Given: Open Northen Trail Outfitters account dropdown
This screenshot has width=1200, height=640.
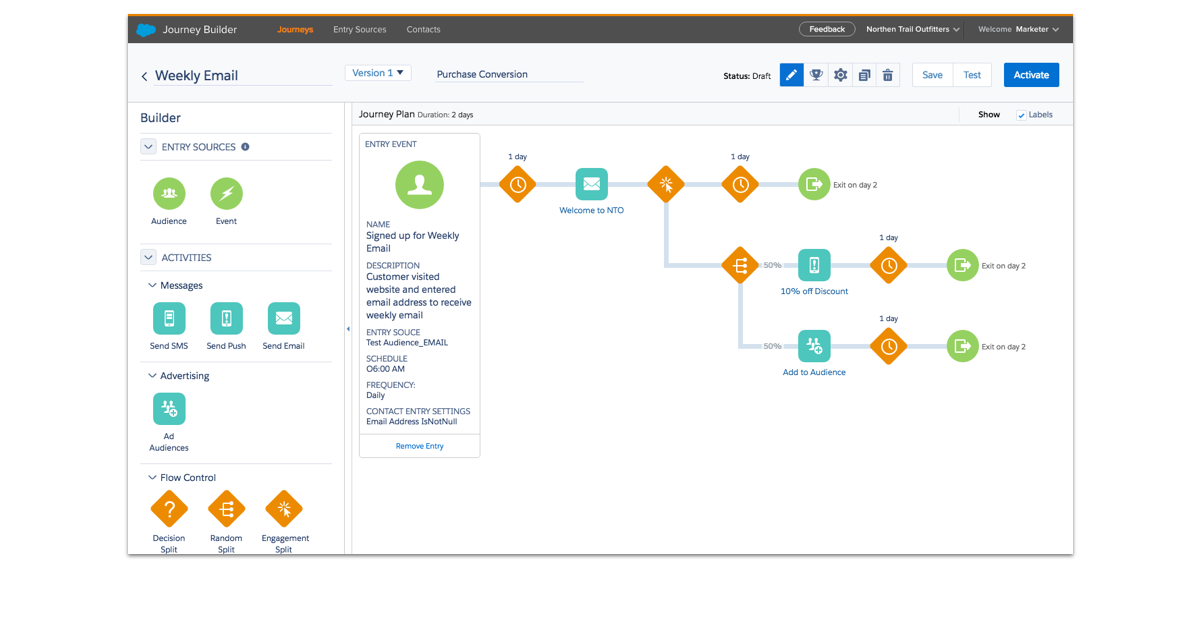Looking at the screenshot, I should (912, 29).
